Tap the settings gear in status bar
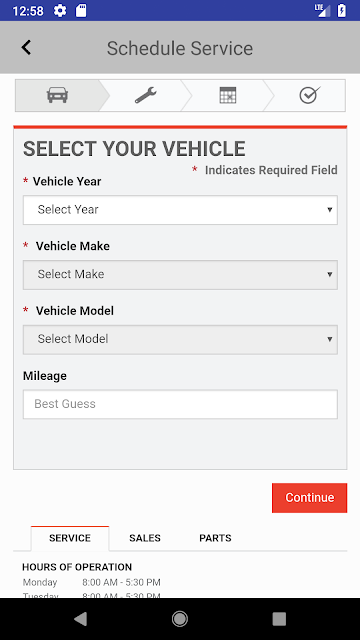 (x=60, y=11)
